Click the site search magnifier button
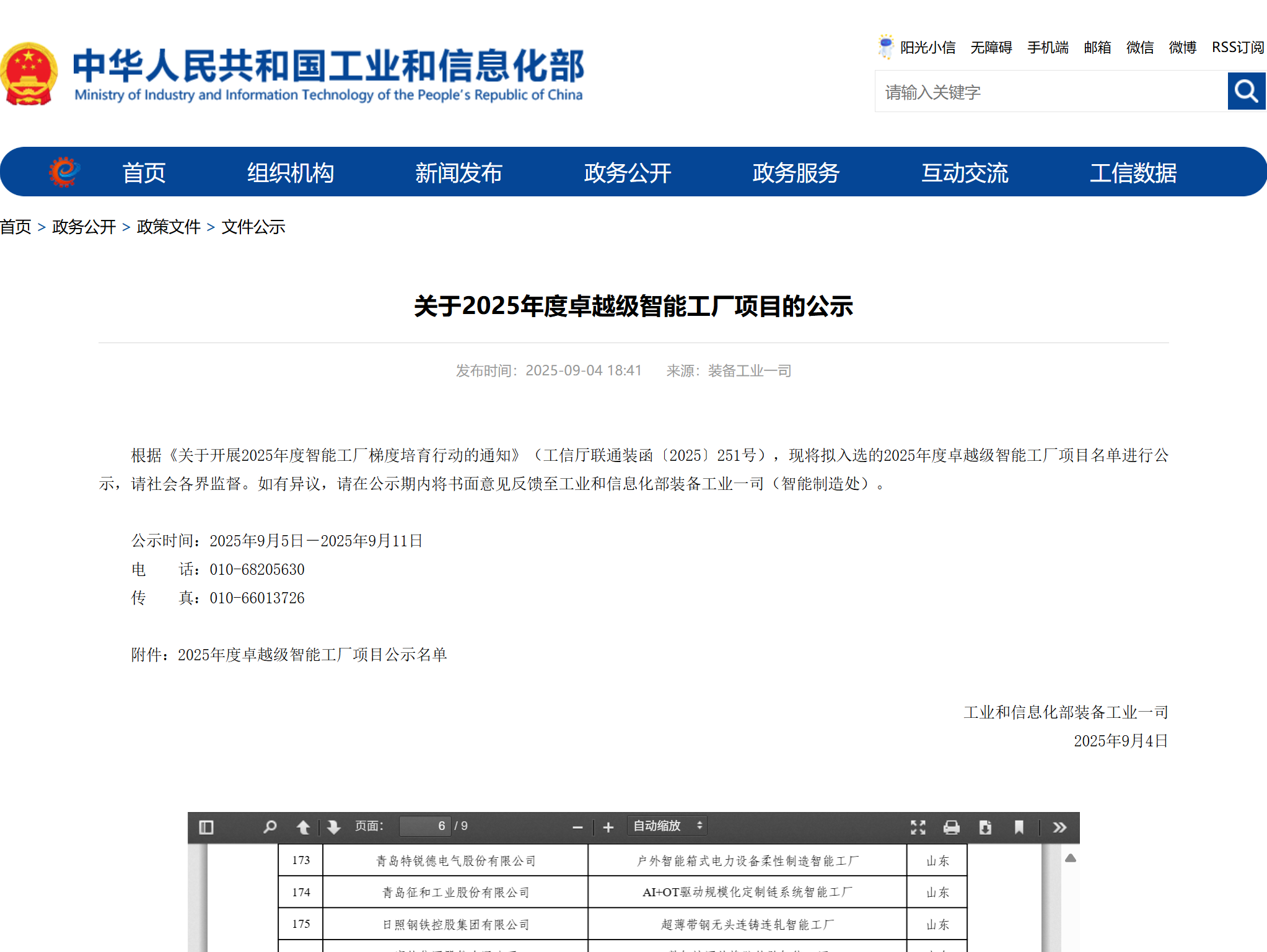Image resolution: width=1267 pixels, height=952 pixels. coord(1246,90)
